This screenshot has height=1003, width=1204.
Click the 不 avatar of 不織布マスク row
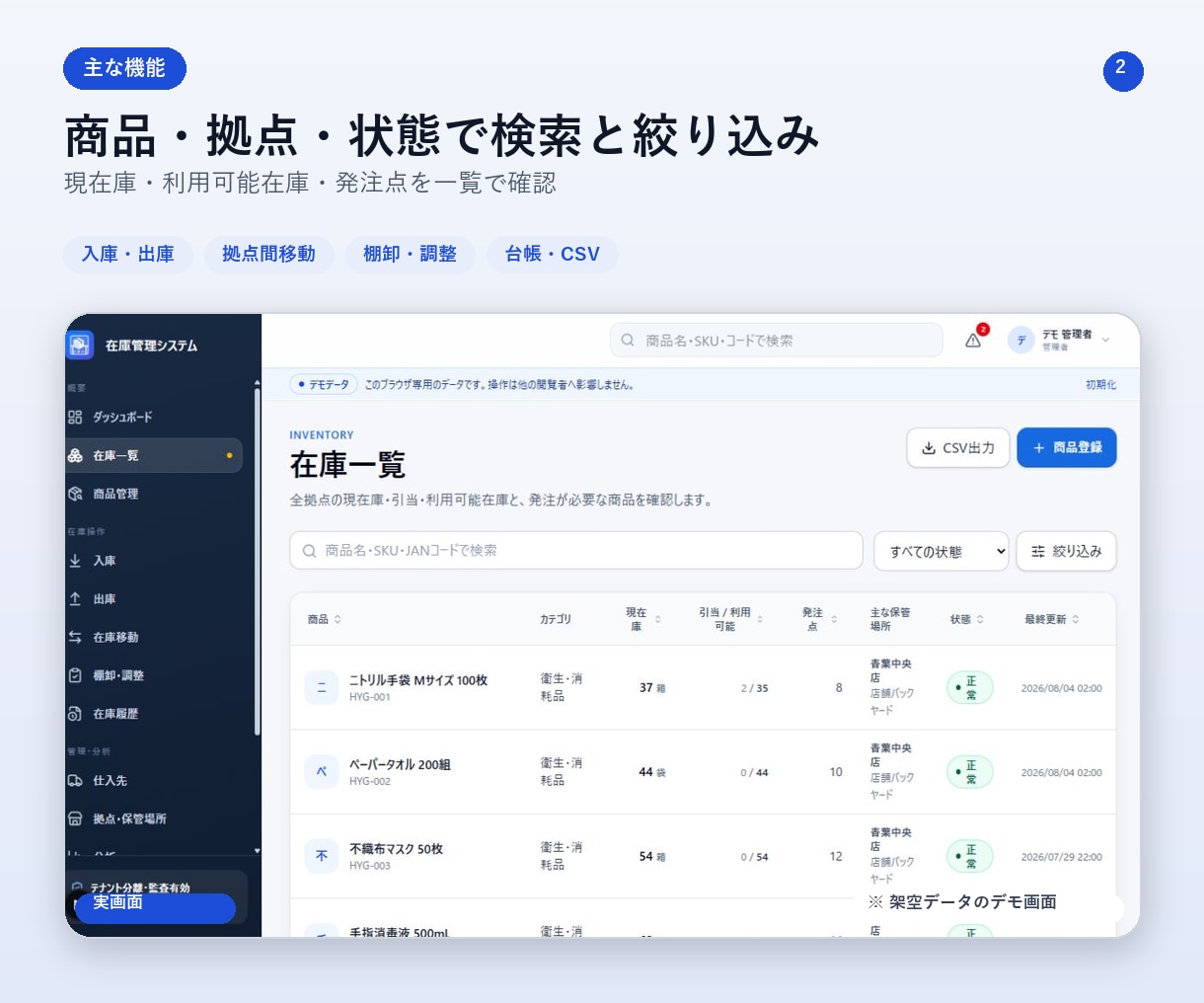[x=322, y=856]
